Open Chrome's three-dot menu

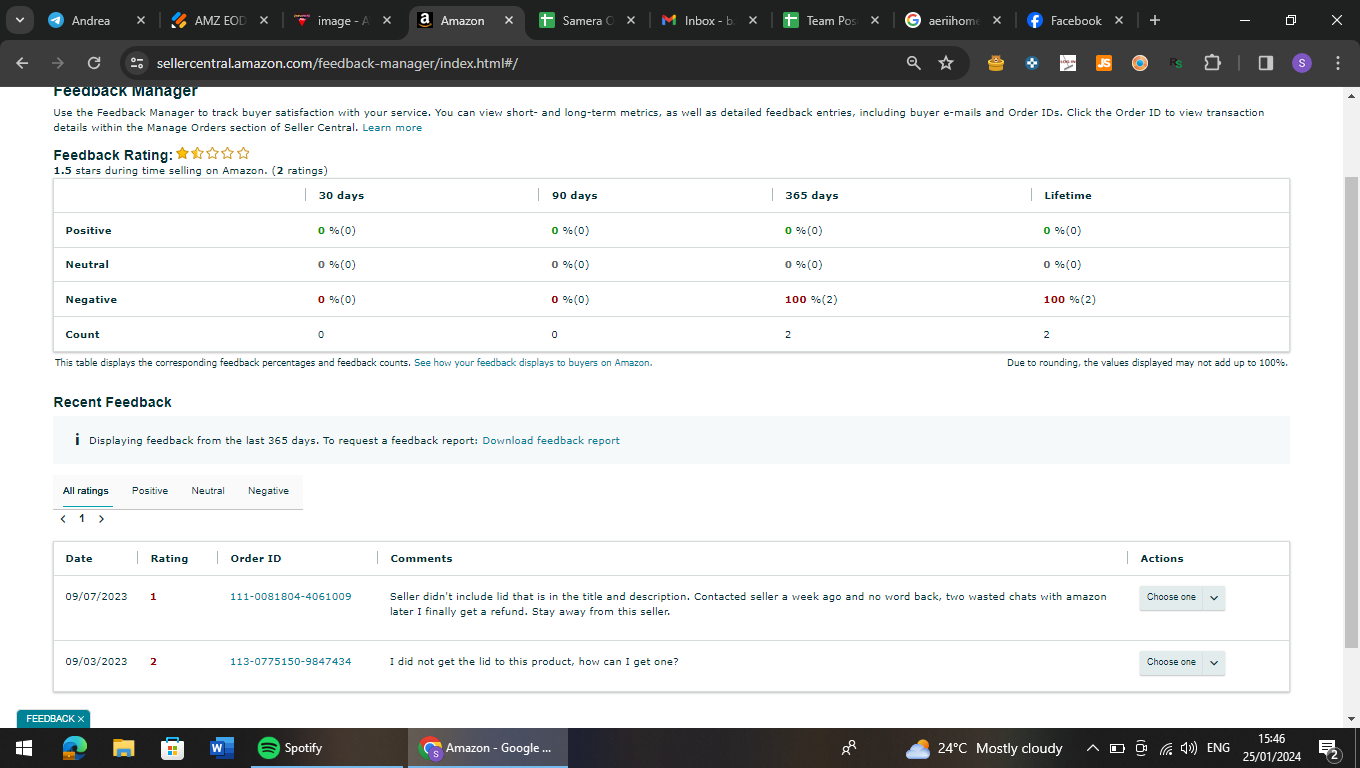pos(1338,63)
